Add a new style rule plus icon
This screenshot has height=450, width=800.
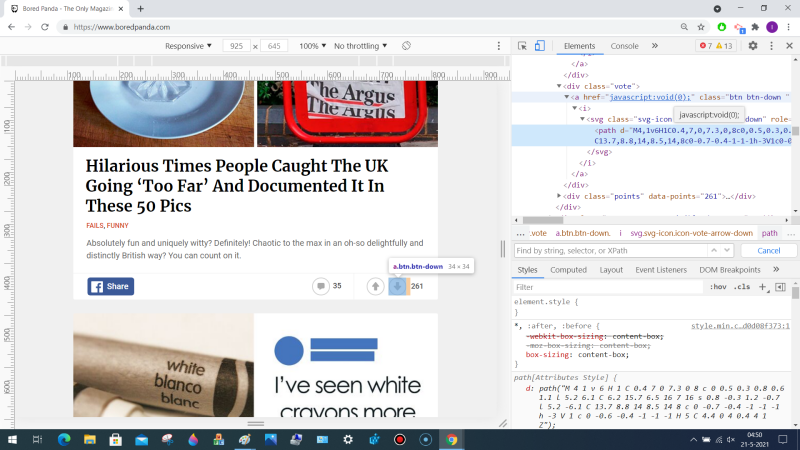[x=762, y=287]
